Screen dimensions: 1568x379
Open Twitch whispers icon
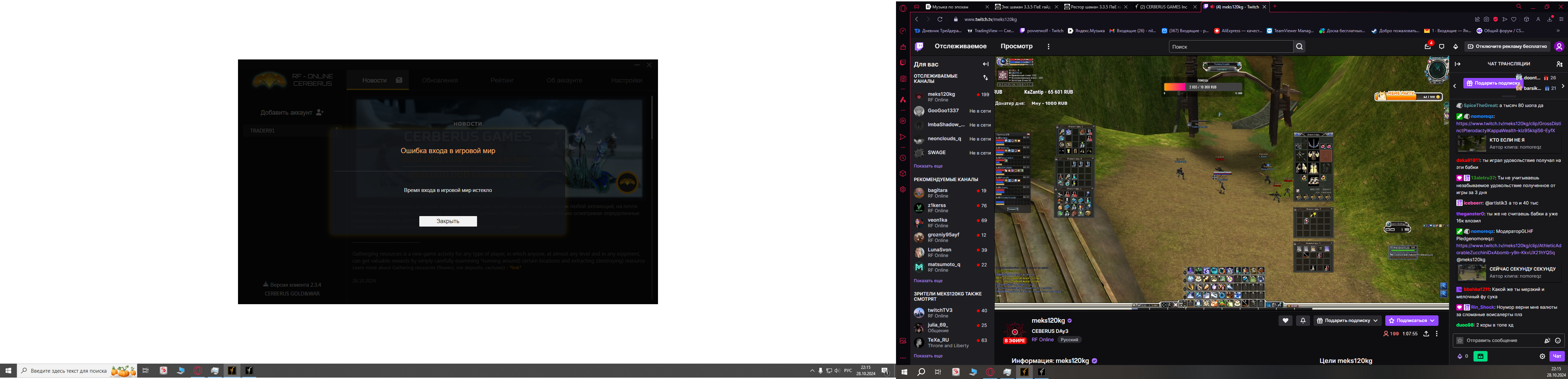coord(1441,47)
